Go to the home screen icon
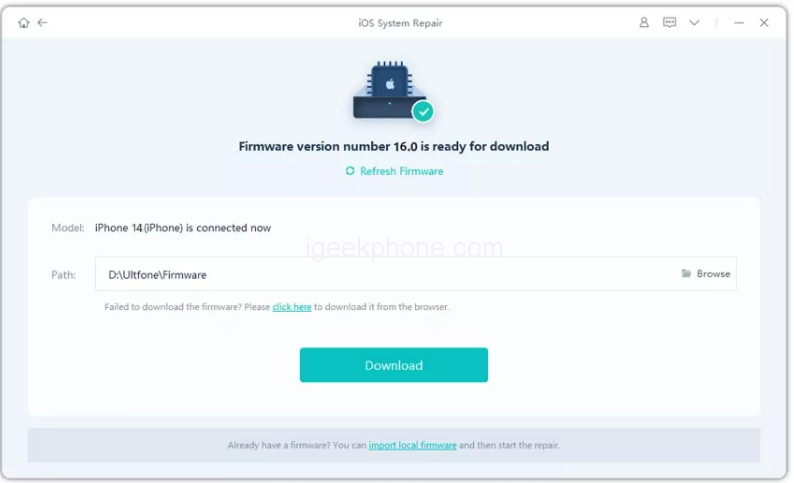 click(23, 23)
